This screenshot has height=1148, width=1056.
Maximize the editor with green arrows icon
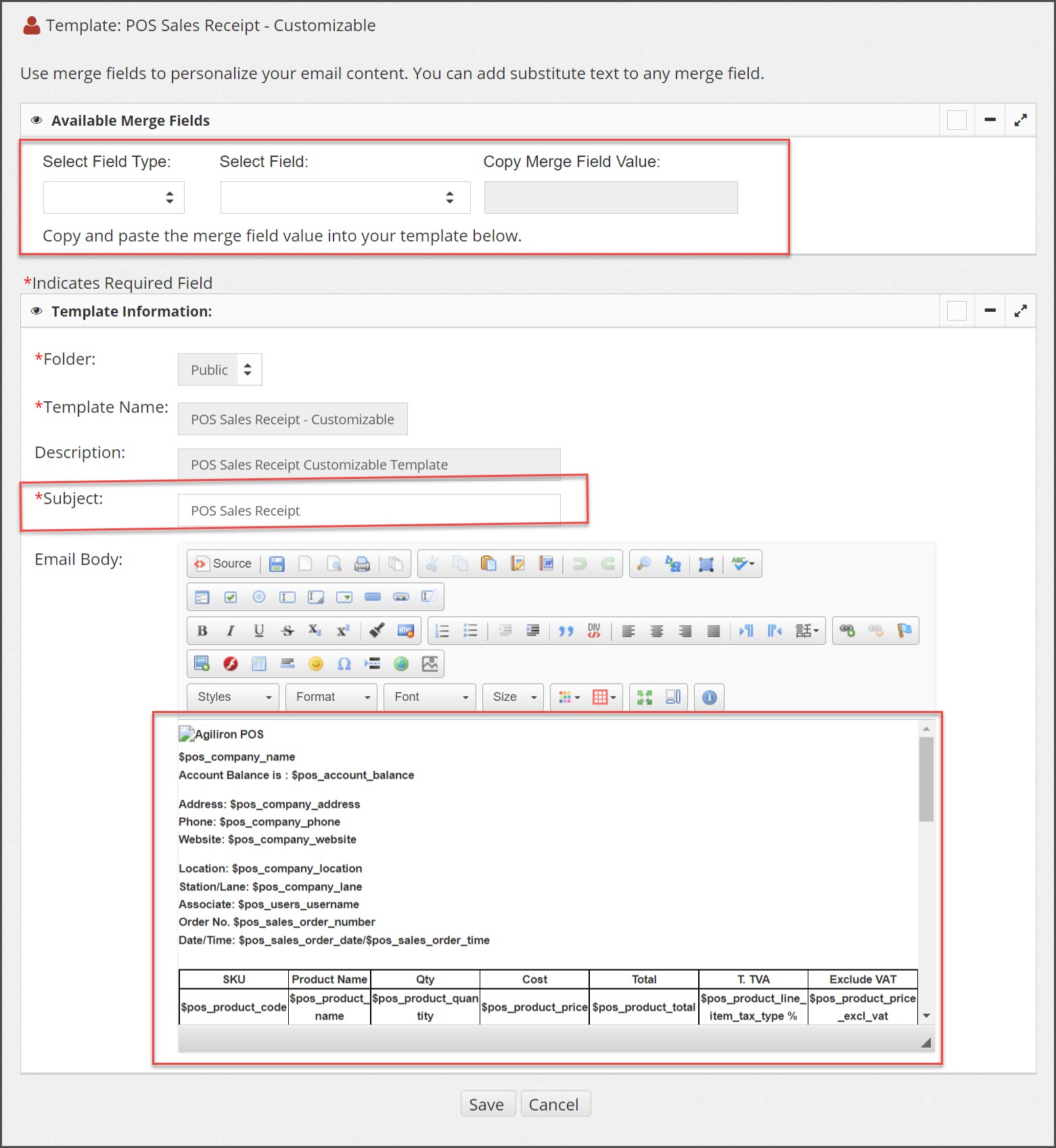(645, 697)
